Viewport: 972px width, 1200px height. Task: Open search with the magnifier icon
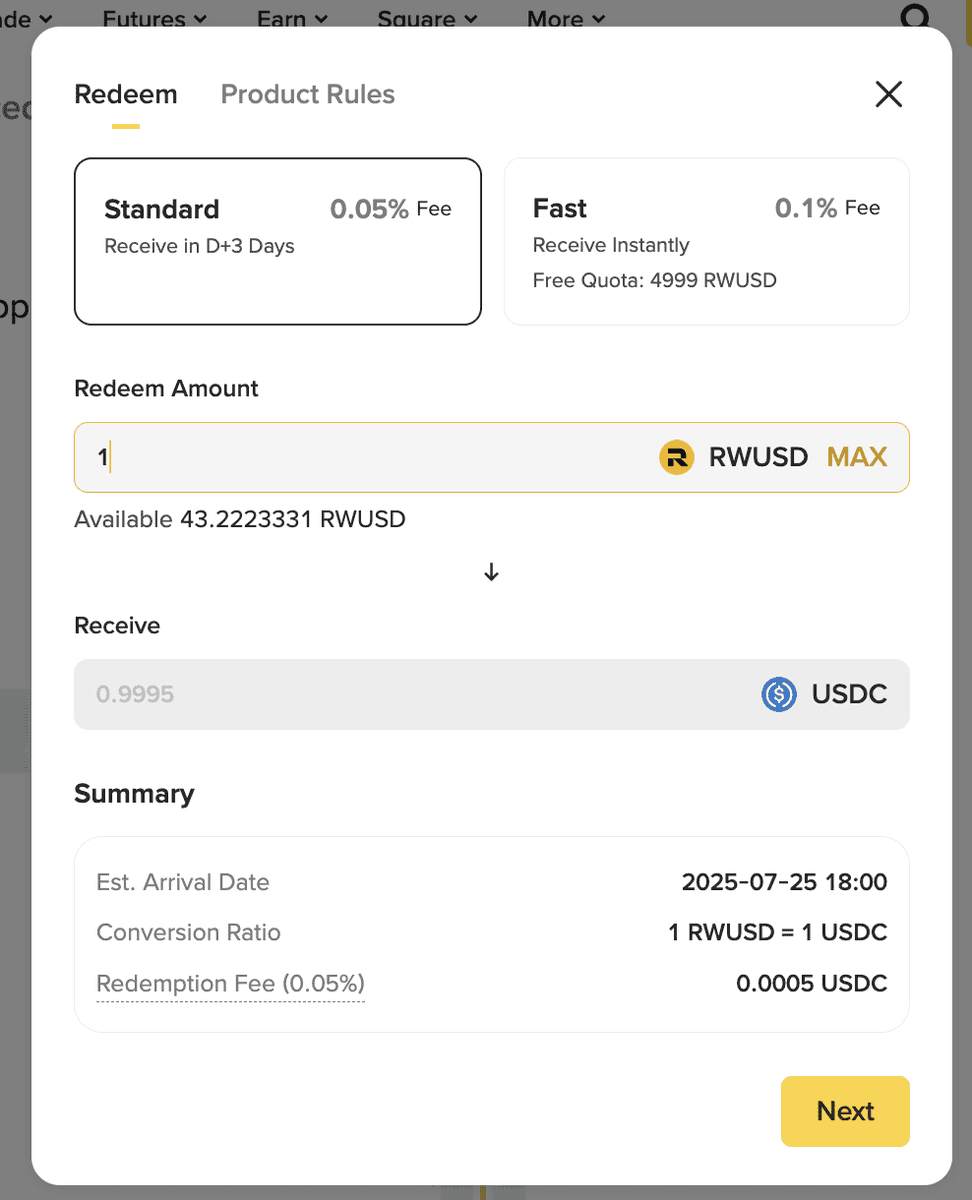click(x=914, y=18)
